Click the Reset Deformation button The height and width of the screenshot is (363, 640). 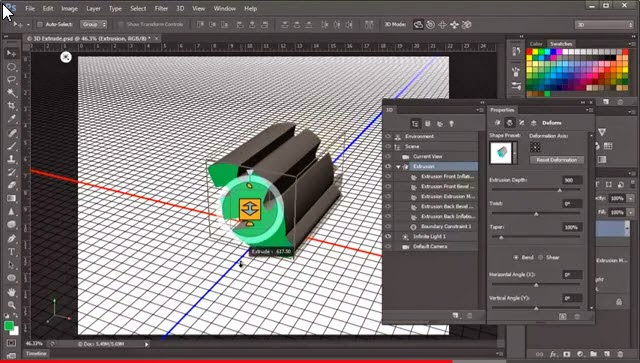click(557, 160)
